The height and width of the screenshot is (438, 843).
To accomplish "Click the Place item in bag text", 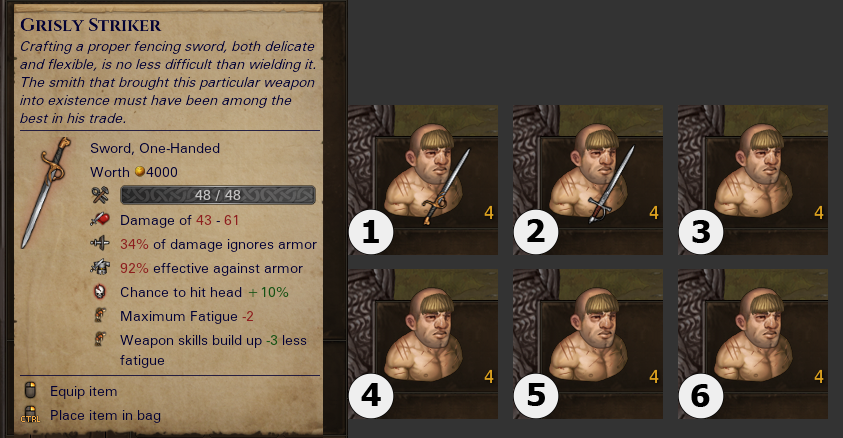I will tap(105, 415).
